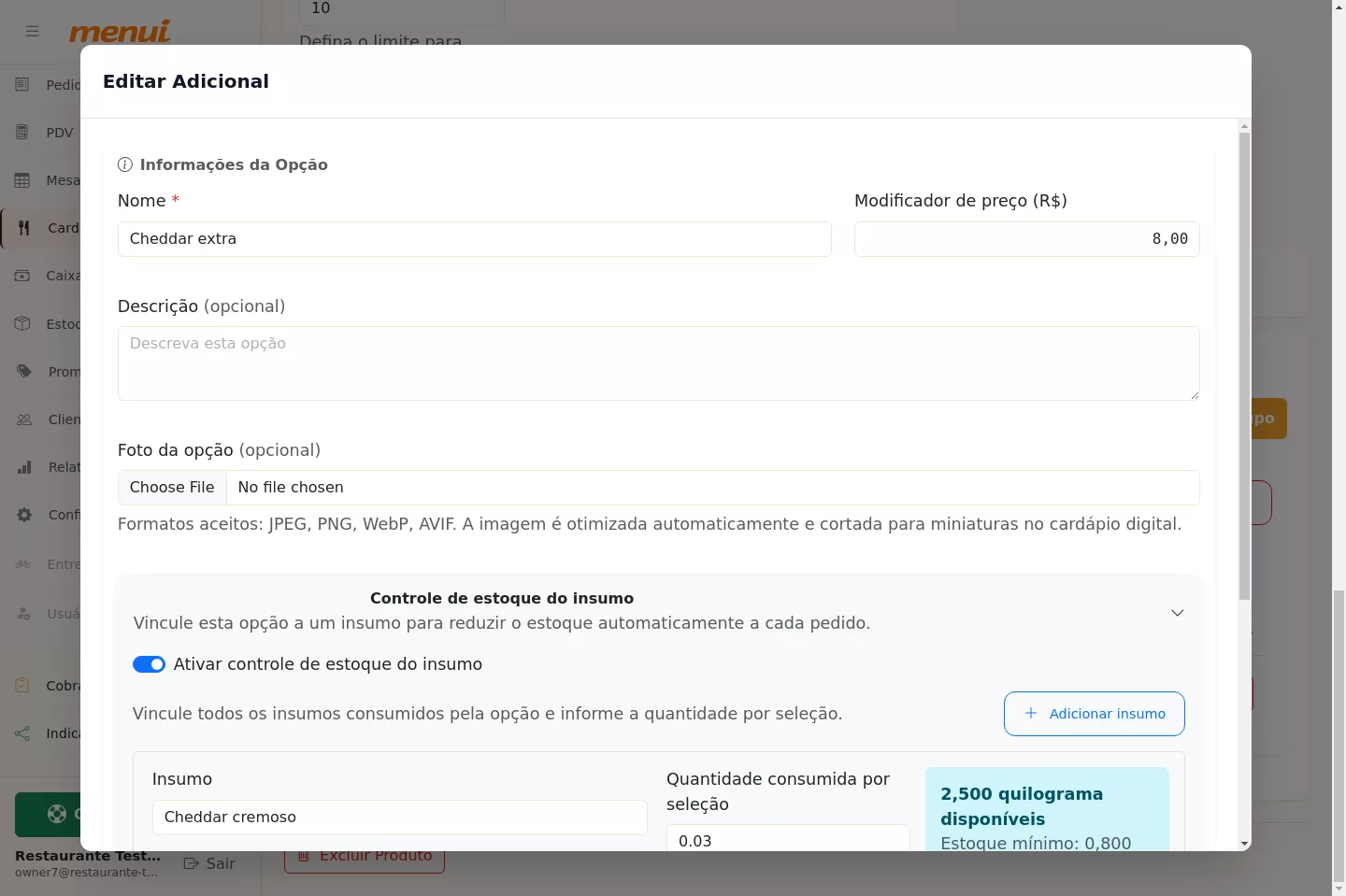Click the dialog vertical scrollbar thumb

(x=1244, y=366)
